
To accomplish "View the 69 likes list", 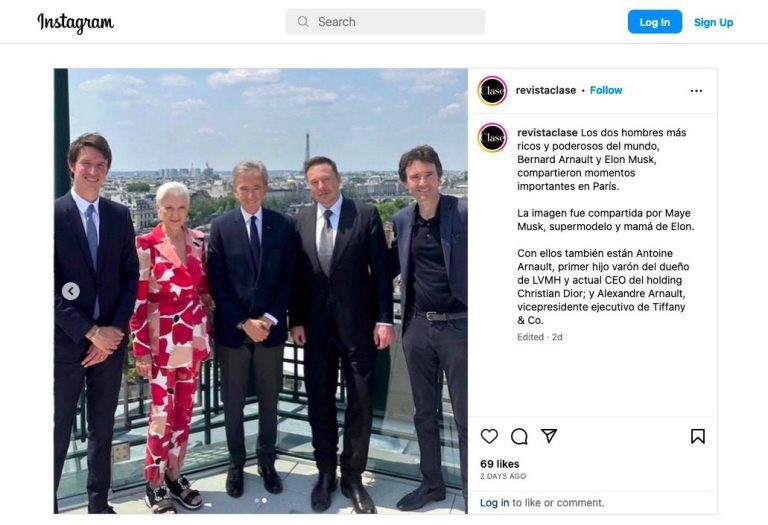I will click(500, 464).
